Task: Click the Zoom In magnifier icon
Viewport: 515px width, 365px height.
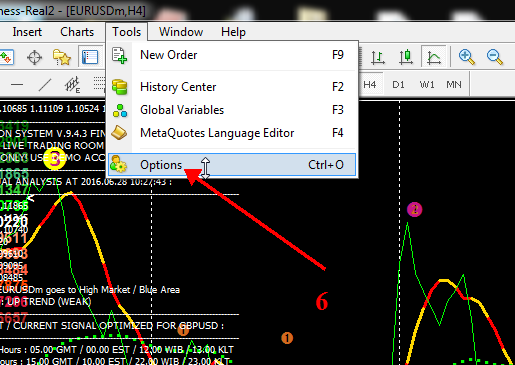Action: pyautogui.click(x=466, y=57)
